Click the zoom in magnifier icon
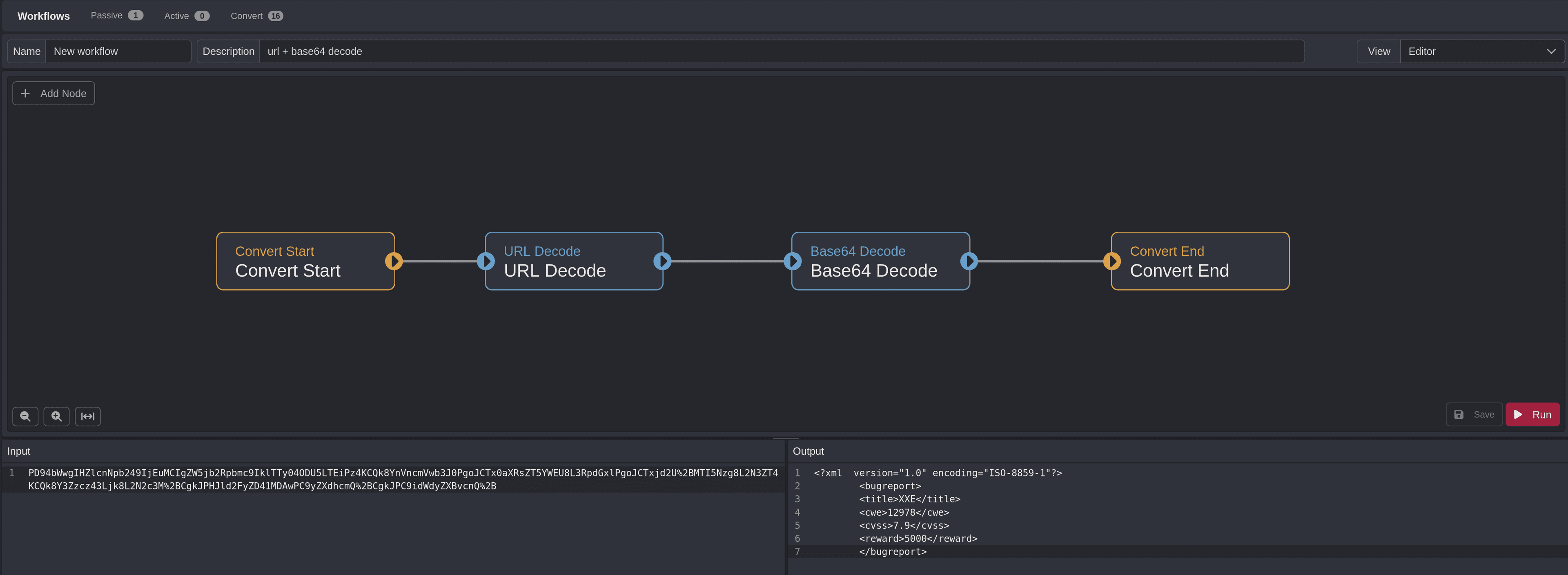1568x575 pixels. point(56,416)
